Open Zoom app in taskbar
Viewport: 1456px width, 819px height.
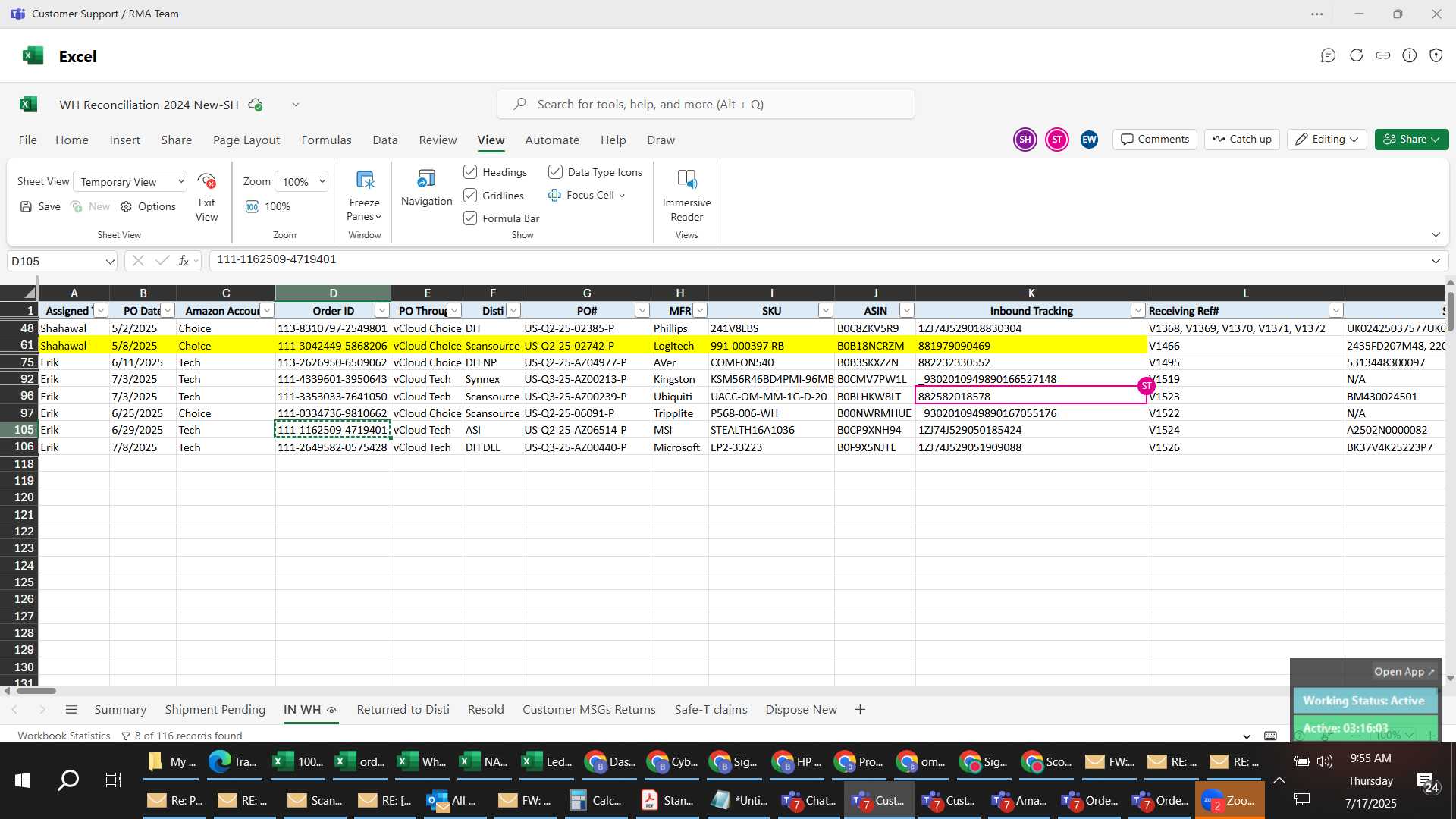pos(1229,800)
